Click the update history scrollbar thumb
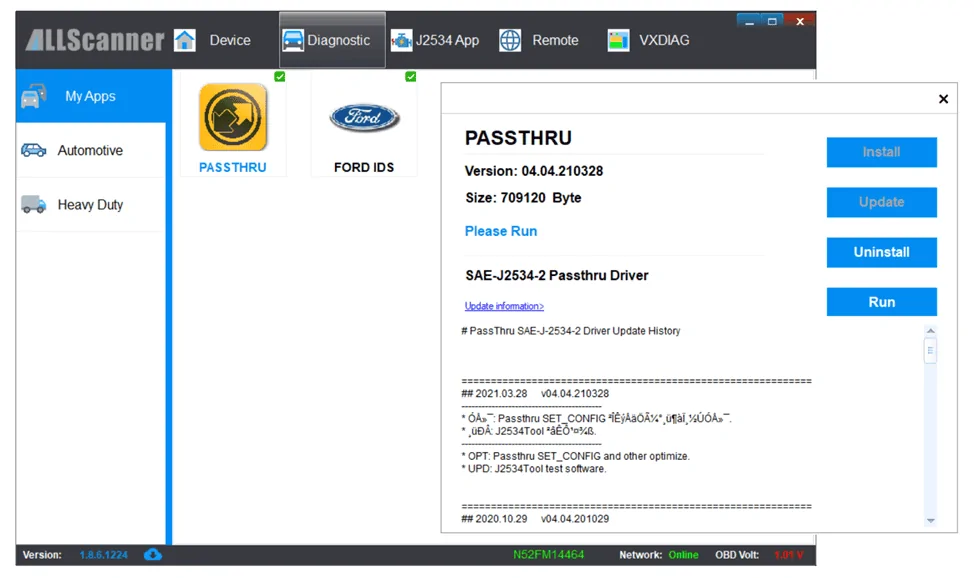Image resolution: width=974 pixels, height=578 pixels. click(931, 351)
